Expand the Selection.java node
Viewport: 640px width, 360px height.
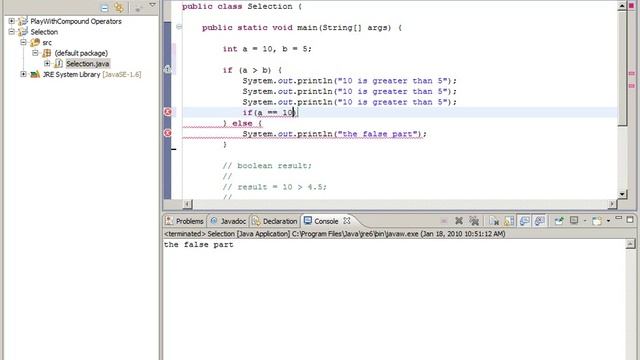tap(47, 63)
